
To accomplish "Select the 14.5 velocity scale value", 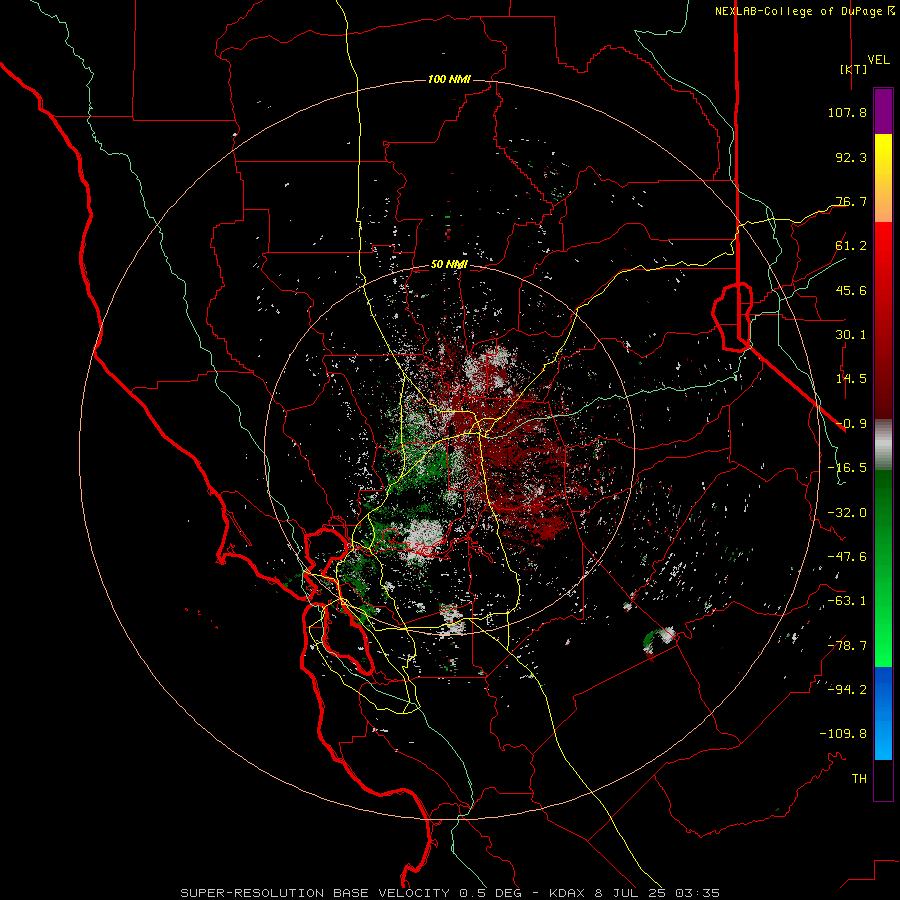I will (851, 379).
